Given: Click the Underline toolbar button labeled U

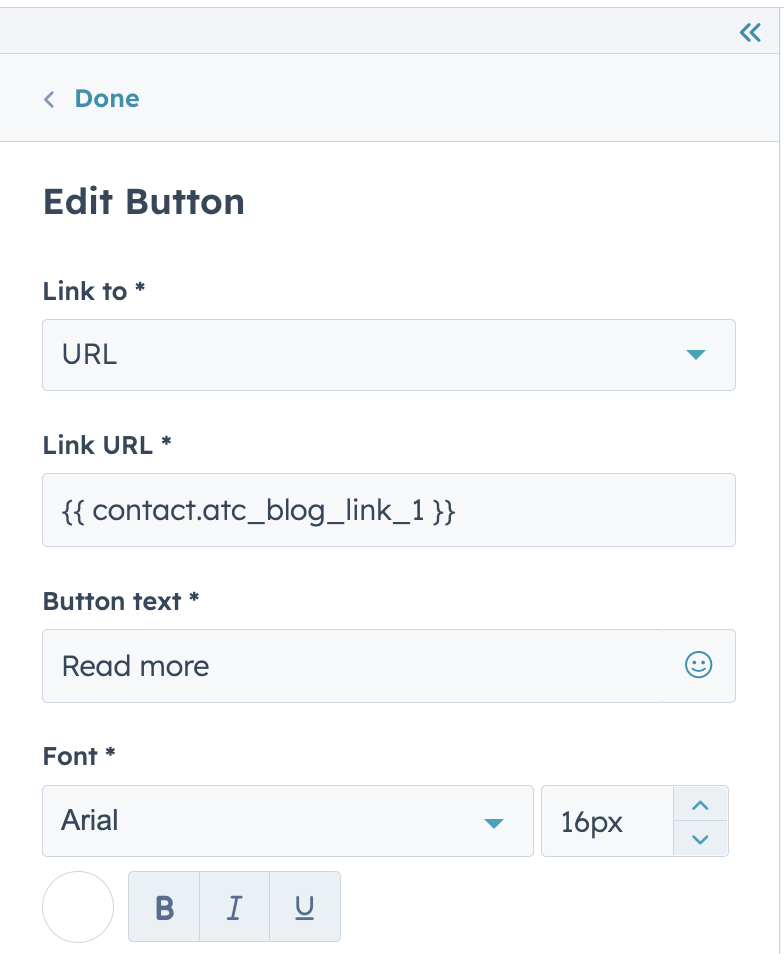Looking at the screenshot, I should (303, 906).
